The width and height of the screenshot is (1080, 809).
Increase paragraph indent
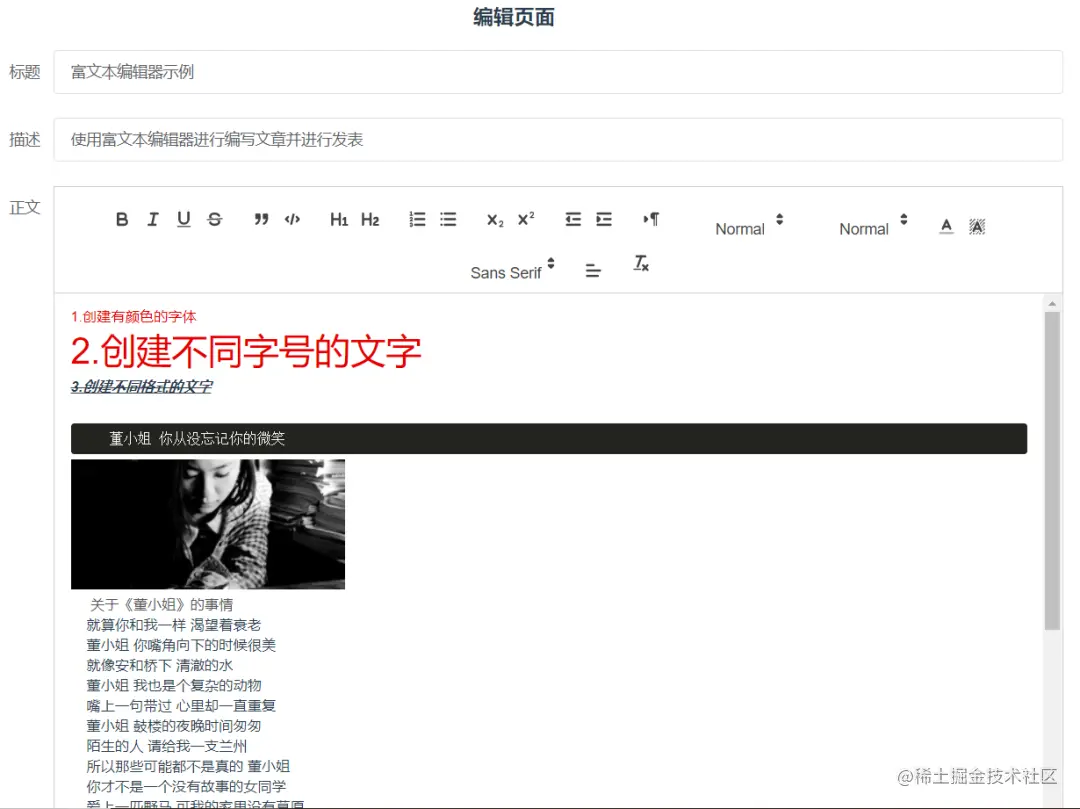click(604, 220)
